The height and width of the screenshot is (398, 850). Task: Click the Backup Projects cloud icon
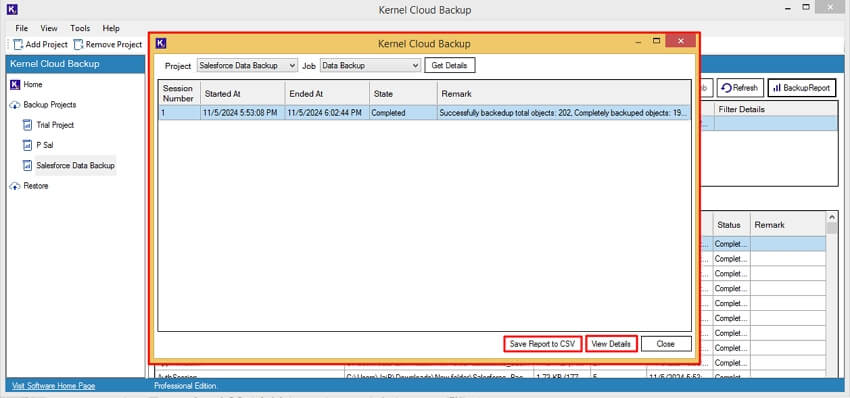(15, 105)
